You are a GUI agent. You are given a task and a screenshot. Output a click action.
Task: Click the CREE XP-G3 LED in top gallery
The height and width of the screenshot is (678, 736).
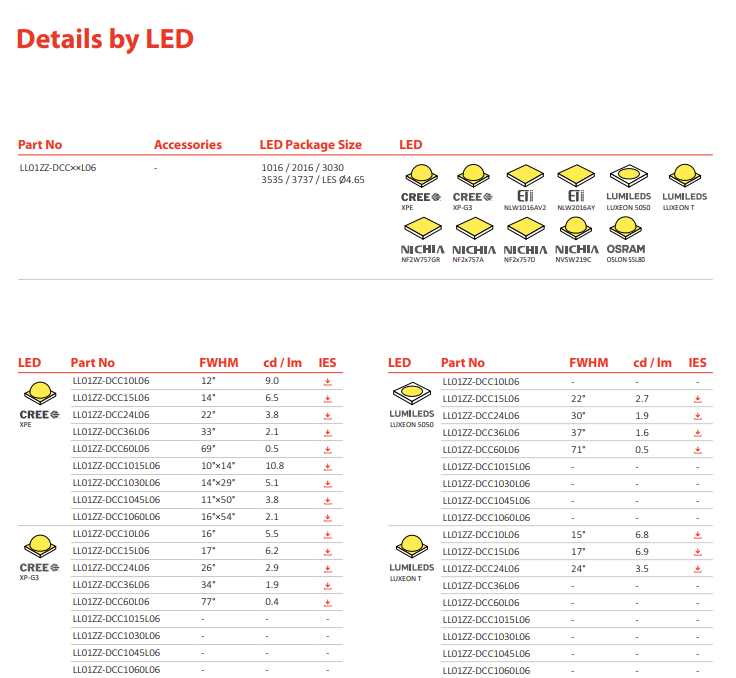473,187
